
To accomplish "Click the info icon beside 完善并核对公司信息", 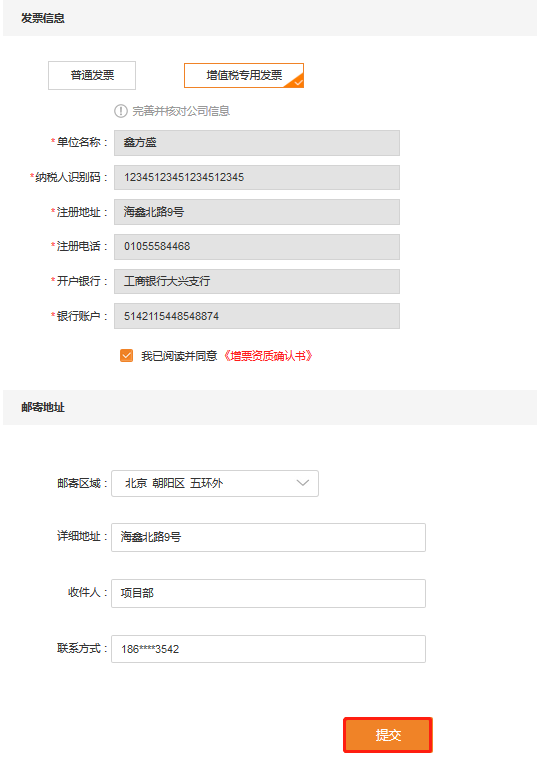I will 120,111.
